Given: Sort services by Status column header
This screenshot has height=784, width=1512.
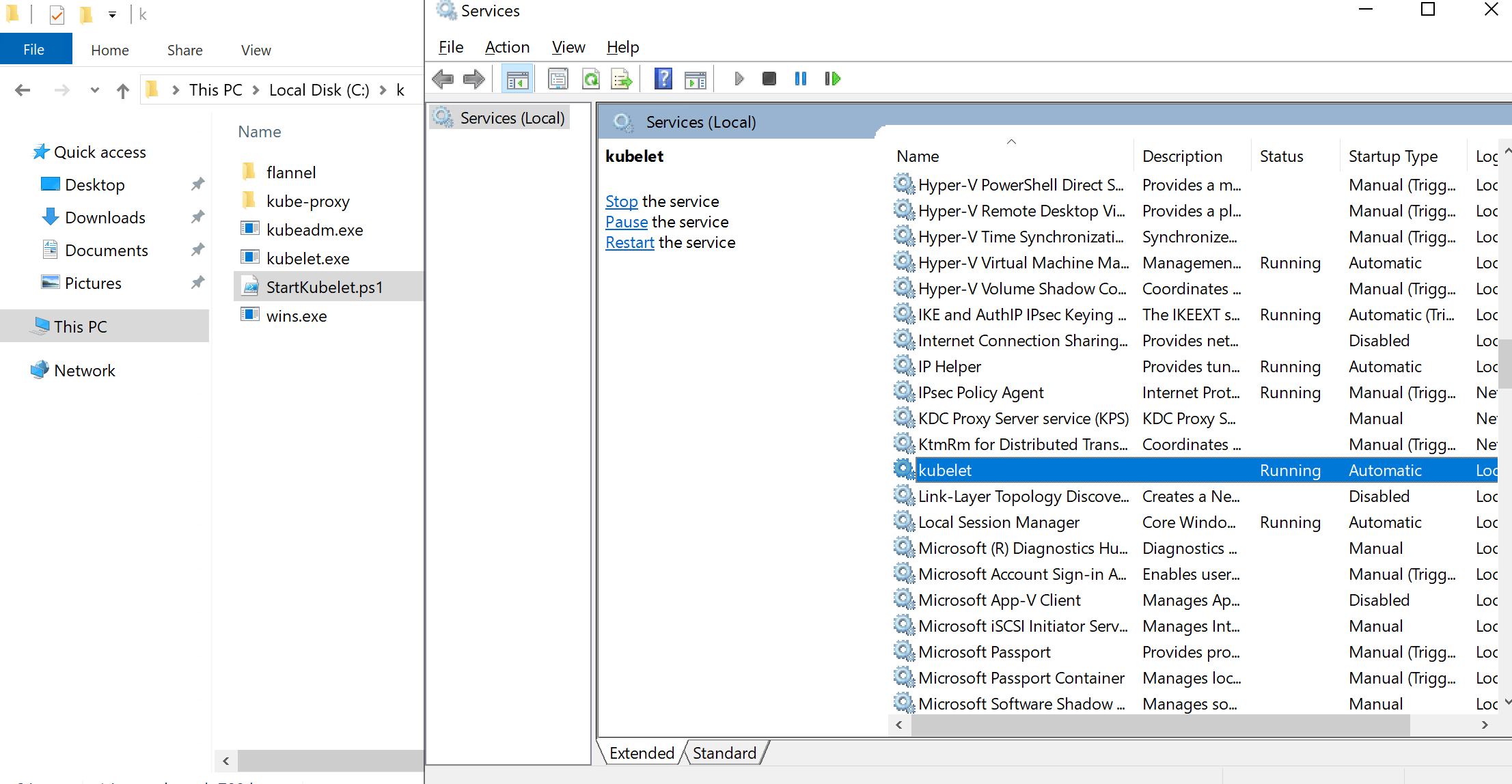Looking at the screenshot, I should [1295, 156].
